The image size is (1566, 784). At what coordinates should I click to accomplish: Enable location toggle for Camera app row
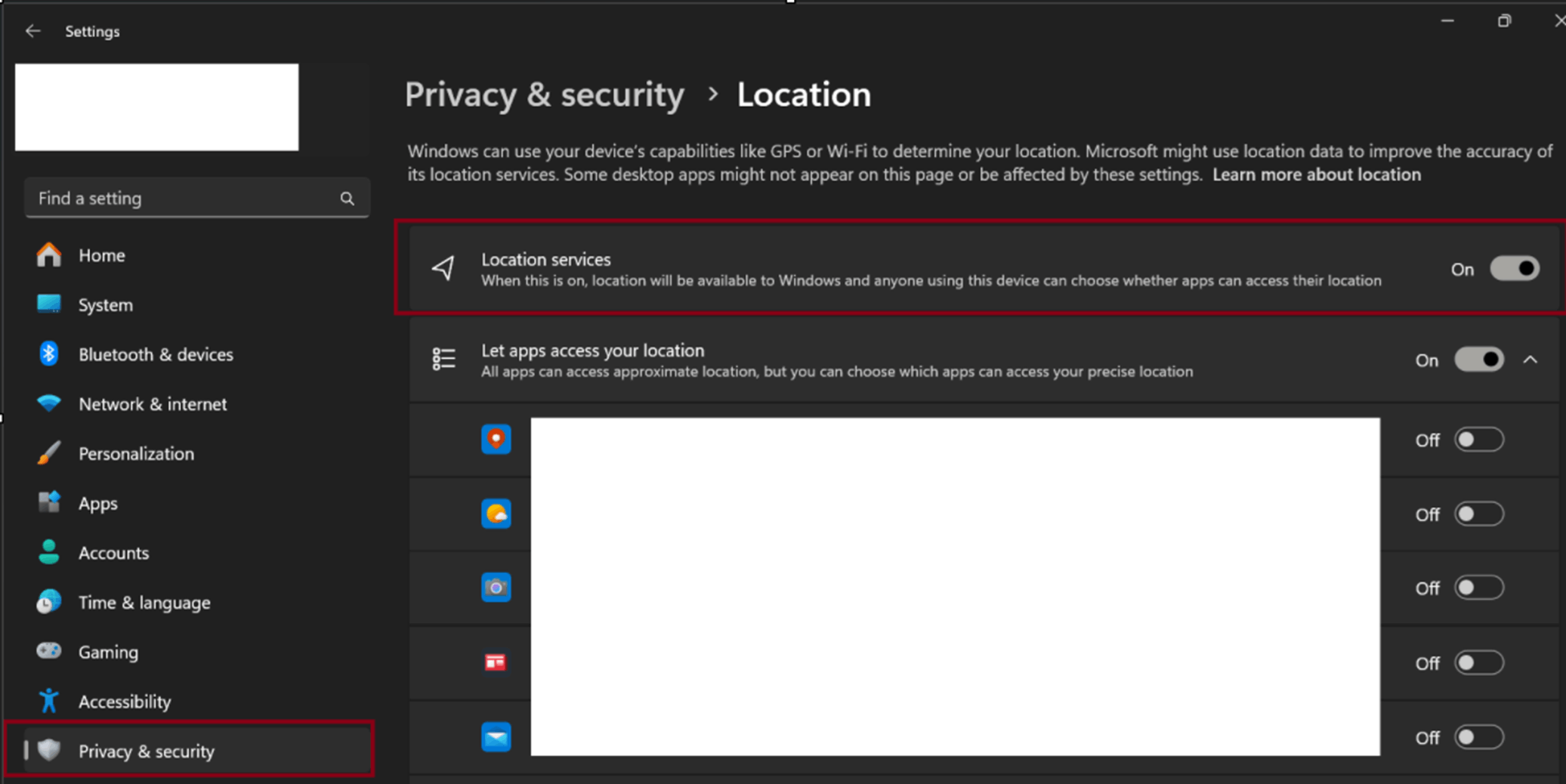click(1479, 588)
